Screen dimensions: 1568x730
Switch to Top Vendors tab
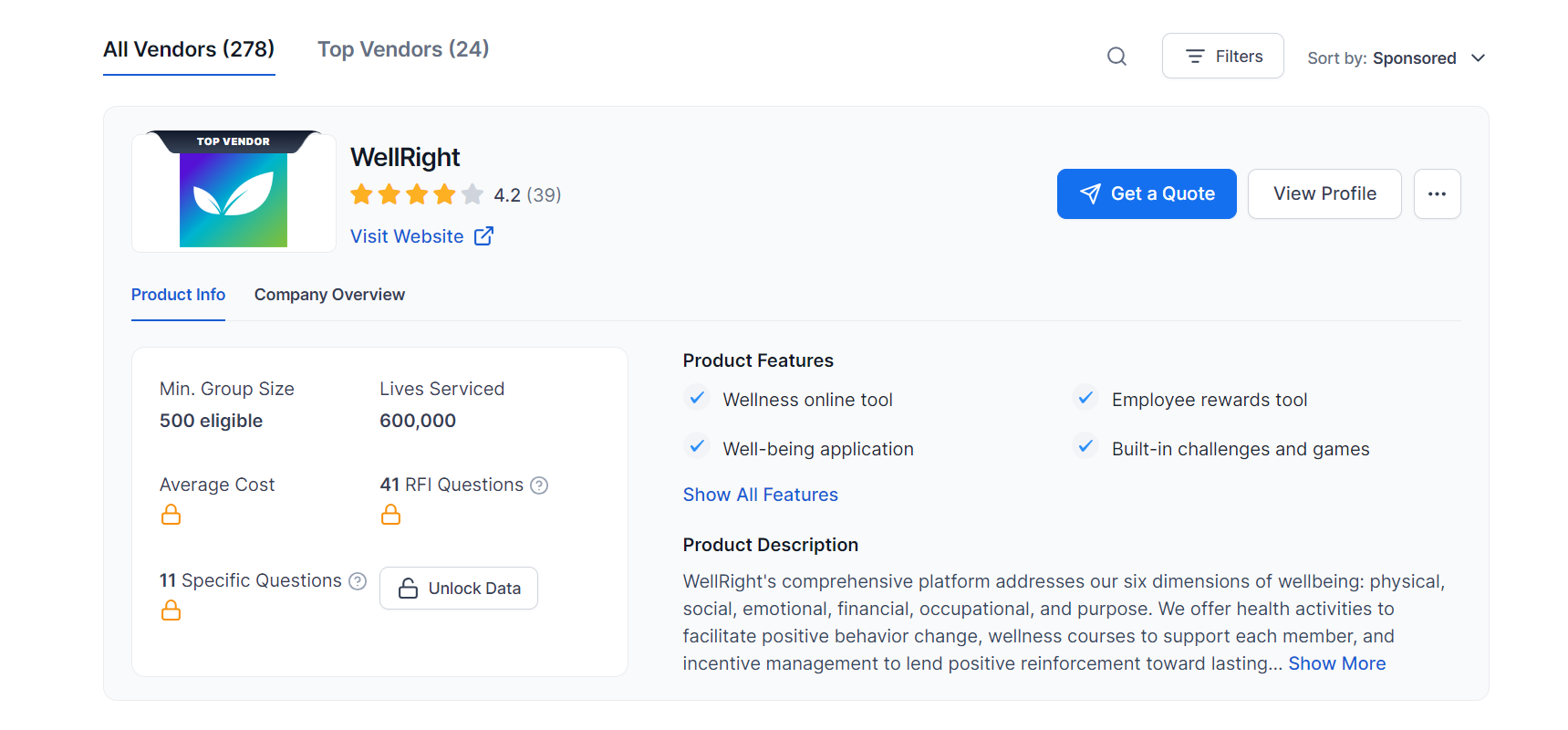point(403,49)
